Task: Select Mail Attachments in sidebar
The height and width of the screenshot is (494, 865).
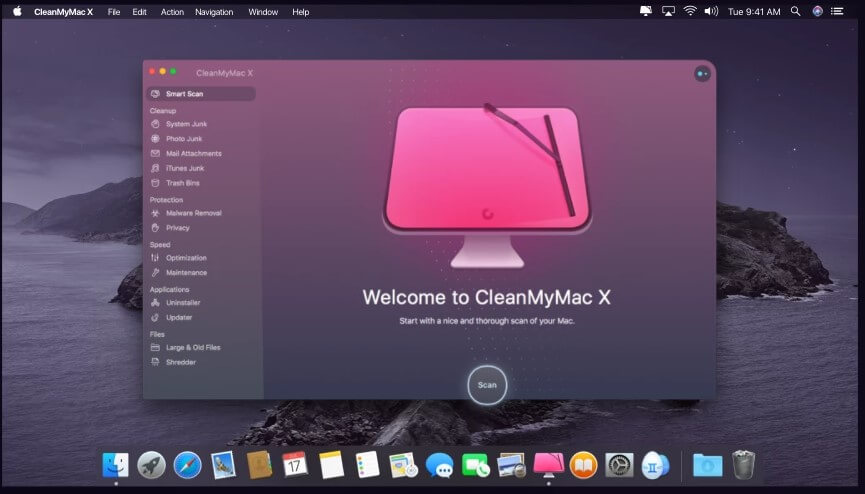Action: tap(193, 154)
